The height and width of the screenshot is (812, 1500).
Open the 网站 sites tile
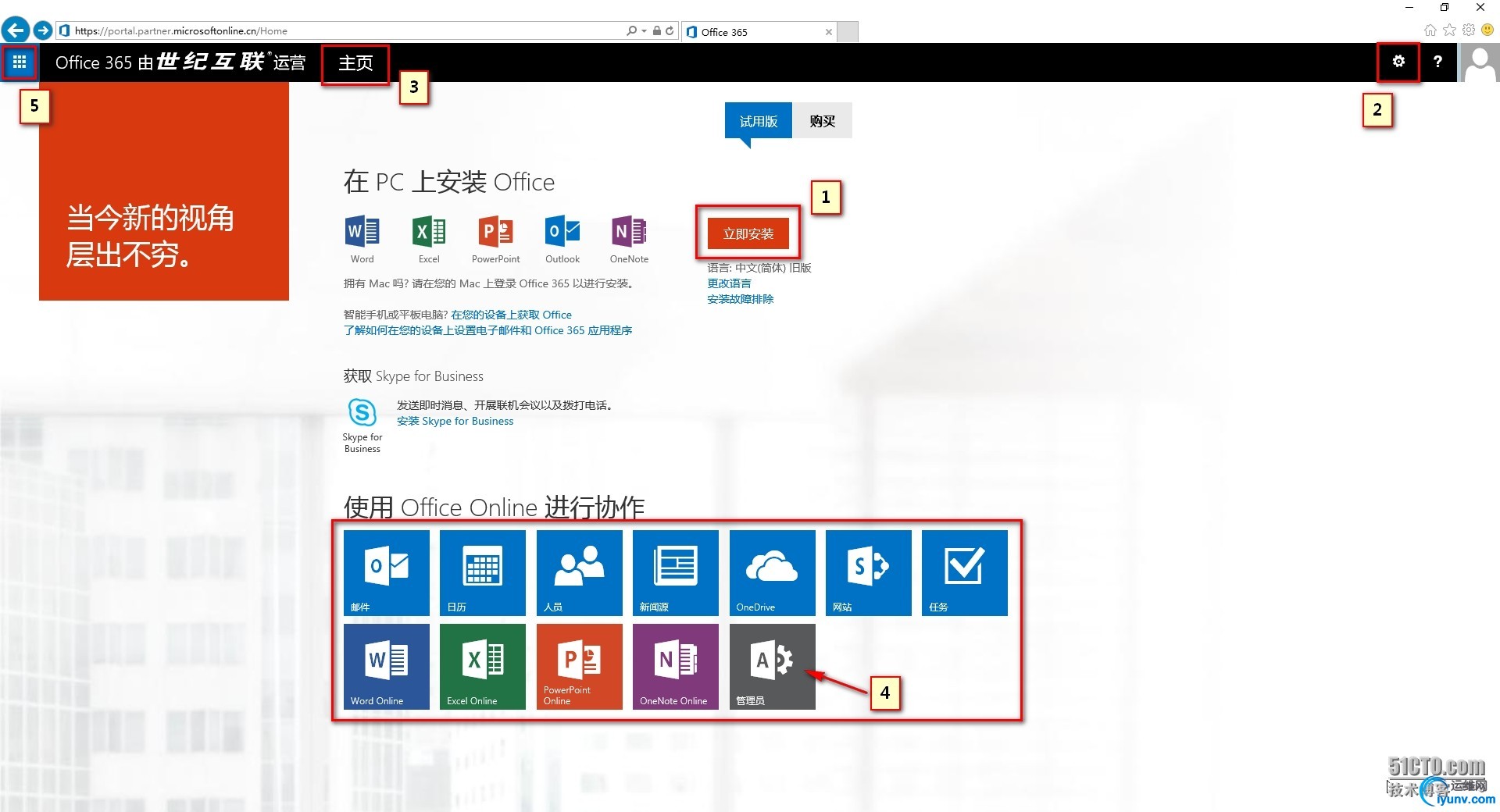869,573
